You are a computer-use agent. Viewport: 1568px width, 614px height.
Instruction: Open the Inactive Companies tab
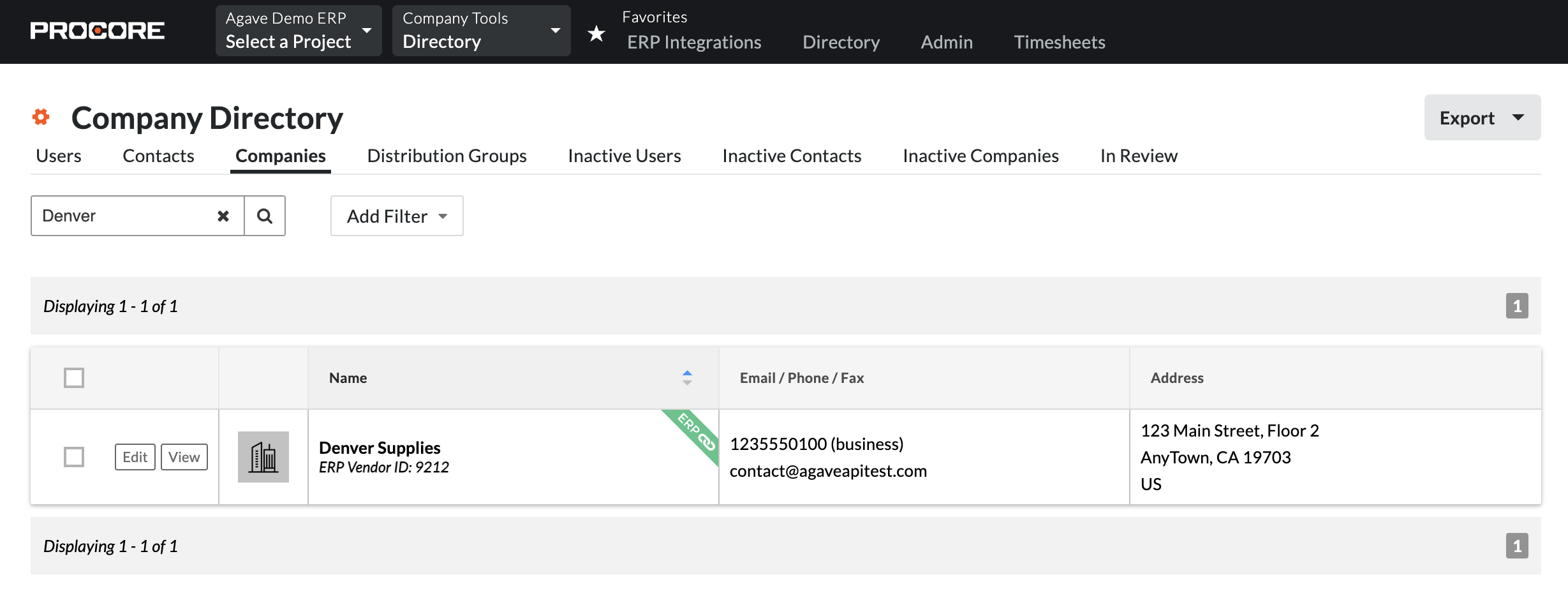coord(981,156)
